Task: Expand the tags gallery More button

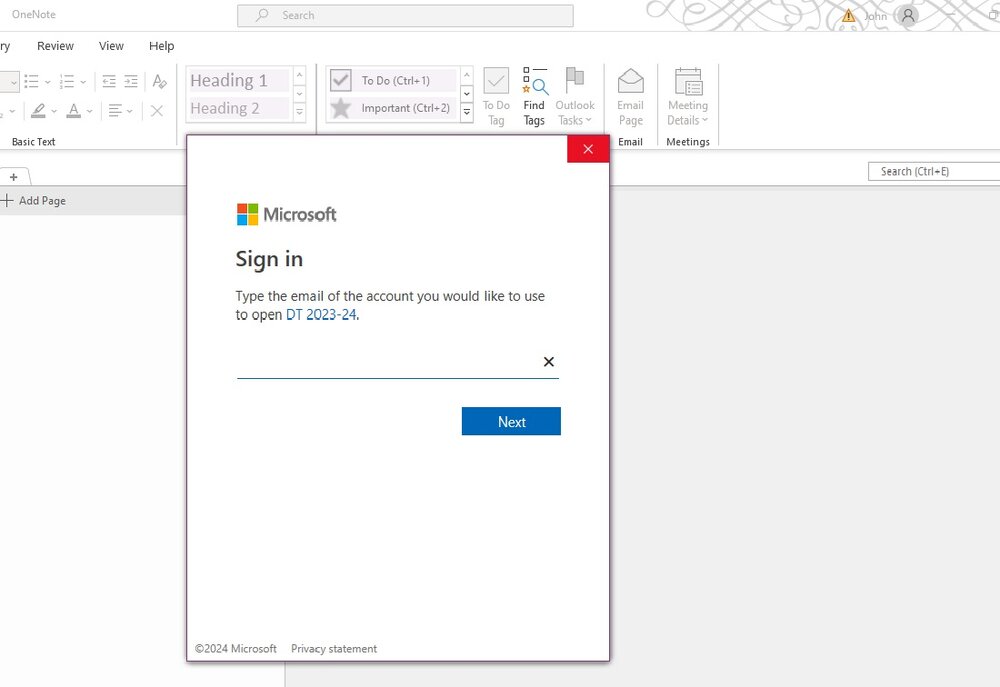Action: point(467,112)
